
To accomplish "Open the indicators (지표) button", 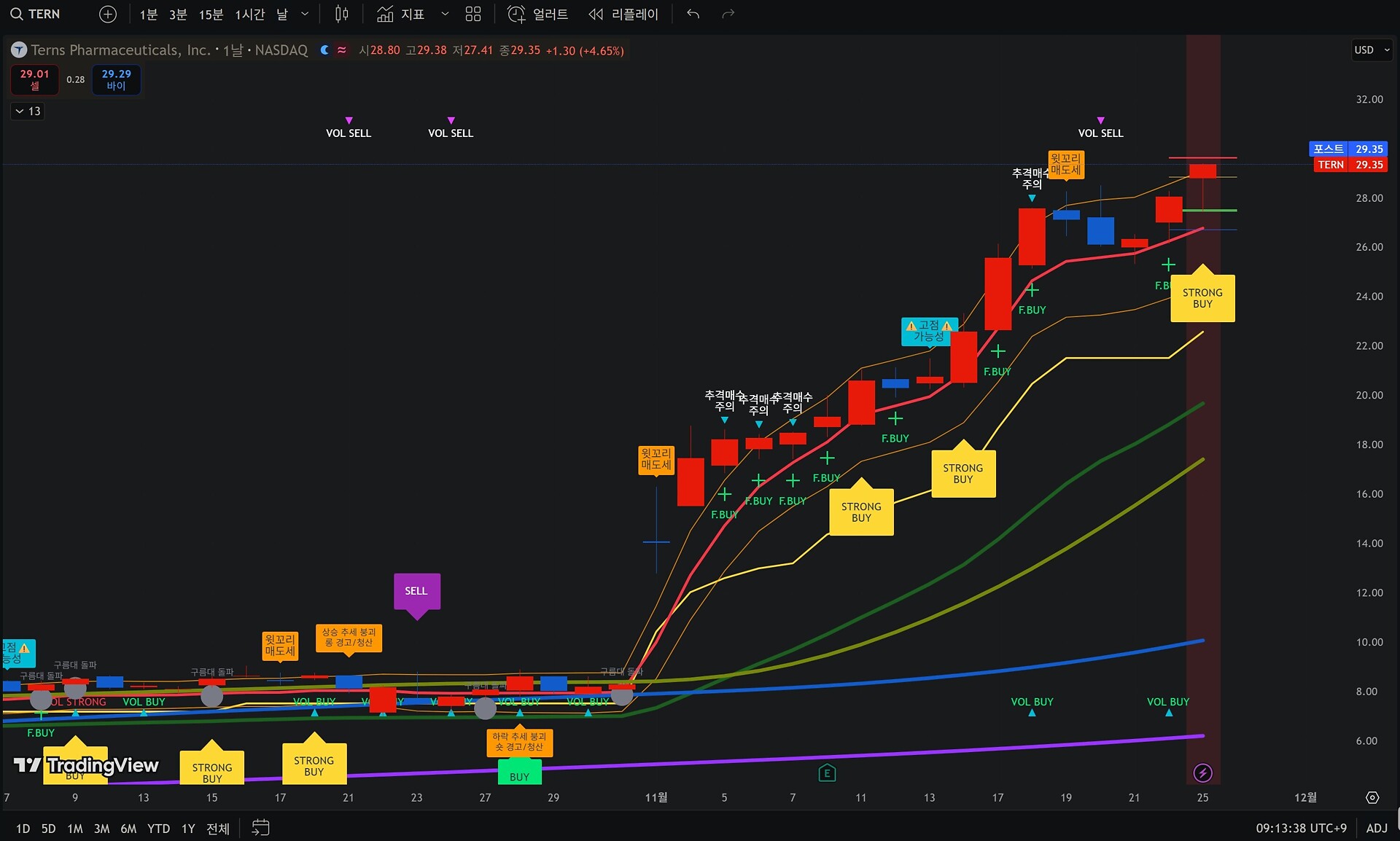I will pos(401,14).
